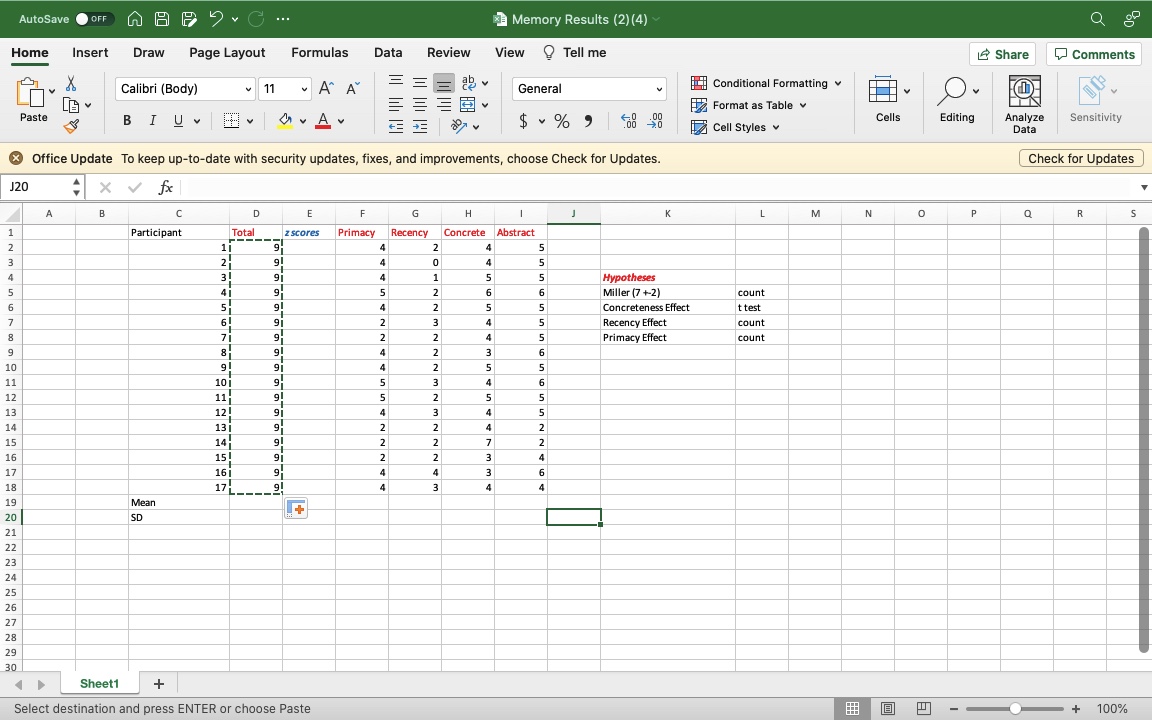Toggle Underline formatting

178,120
